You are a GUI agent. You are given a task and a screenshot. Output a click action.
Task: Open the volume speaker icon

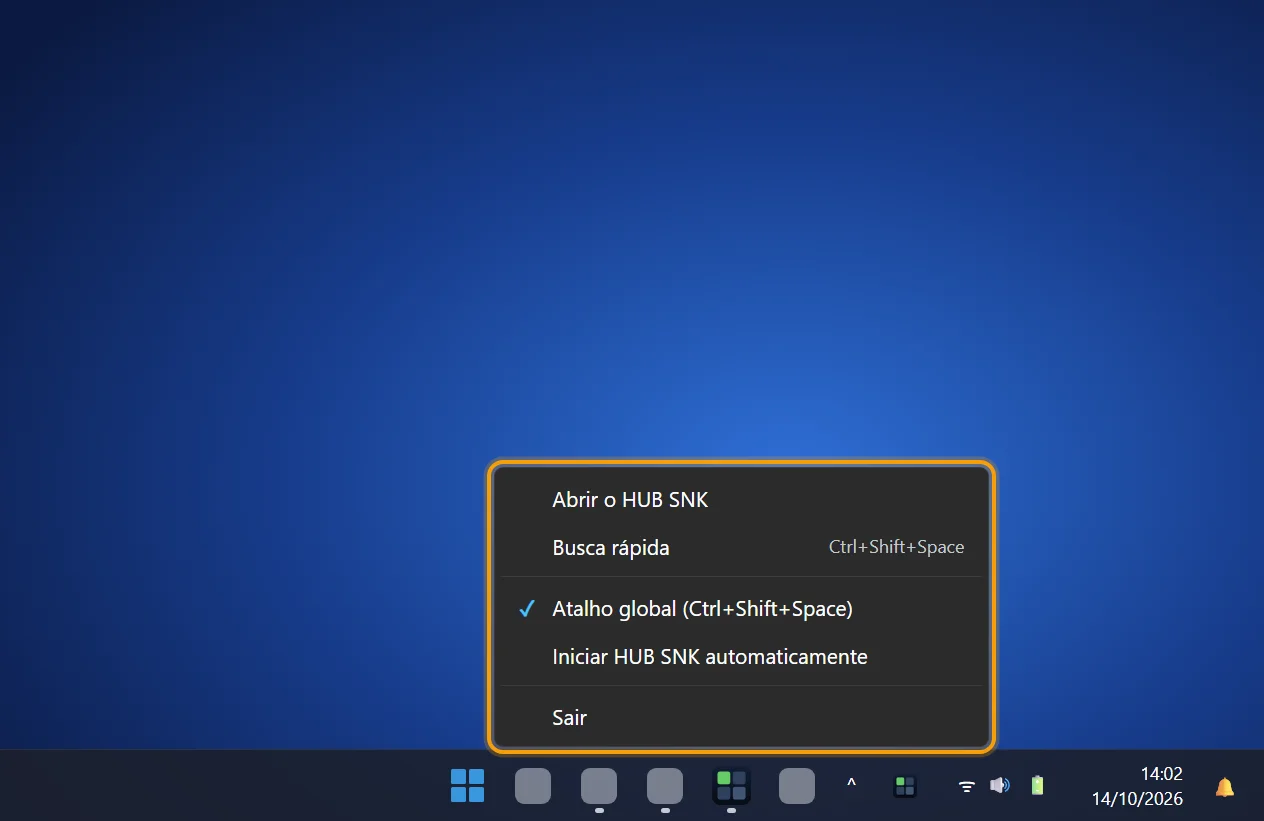[x=999, y=786]
